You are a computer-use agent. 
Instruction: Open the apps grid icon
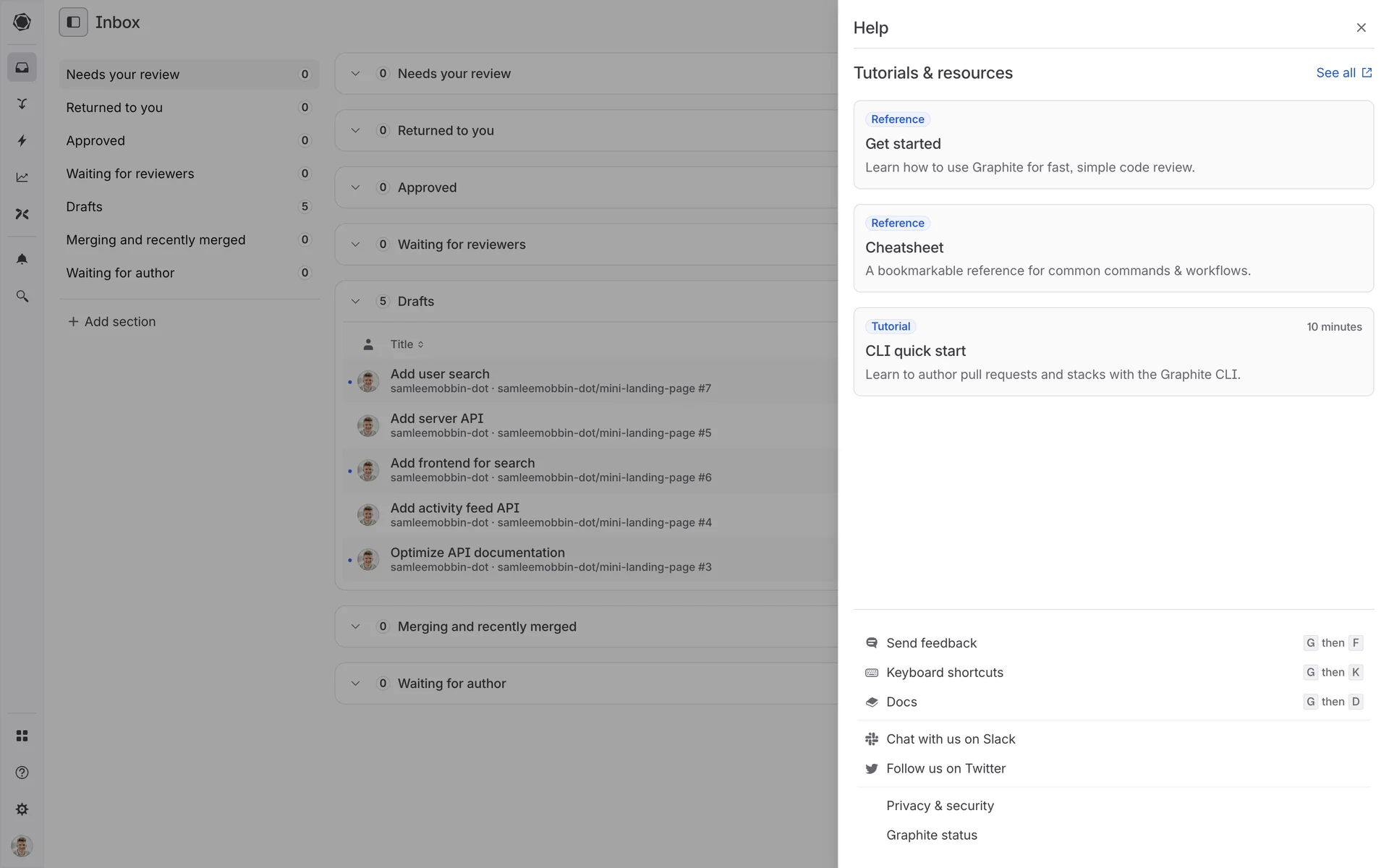point(22,736)
